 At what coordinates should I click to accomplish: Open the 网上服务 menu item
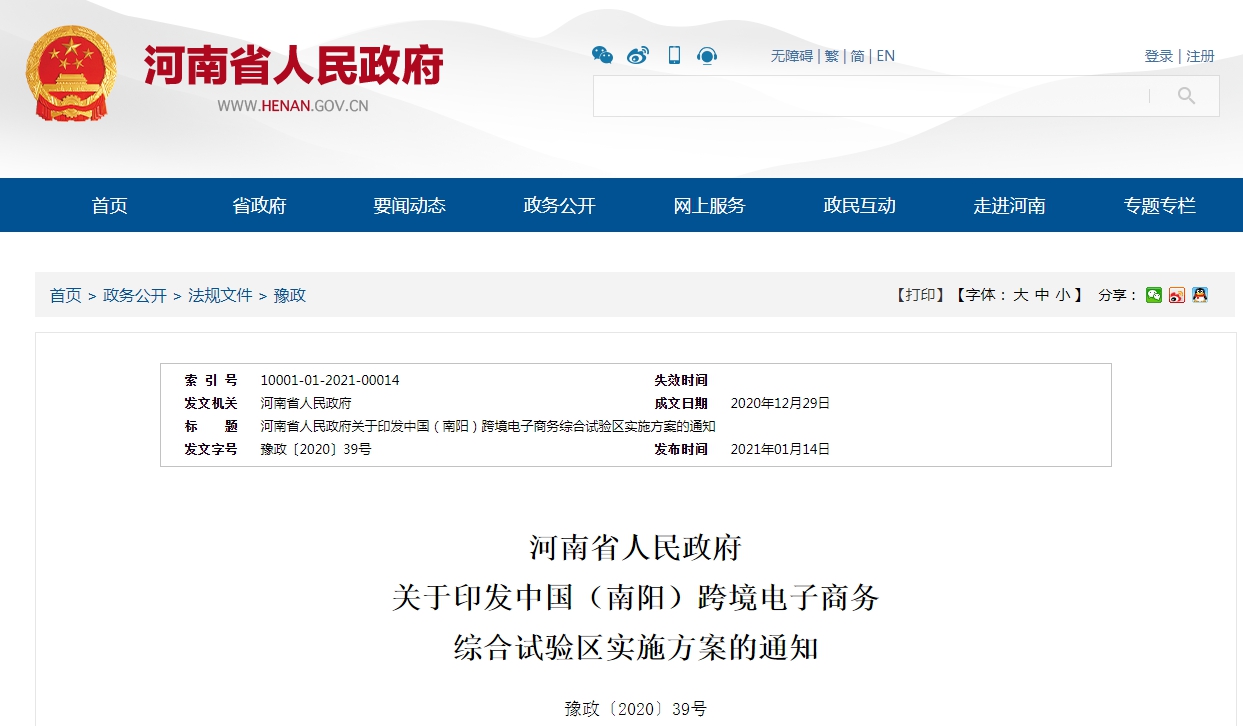[708, 205]
